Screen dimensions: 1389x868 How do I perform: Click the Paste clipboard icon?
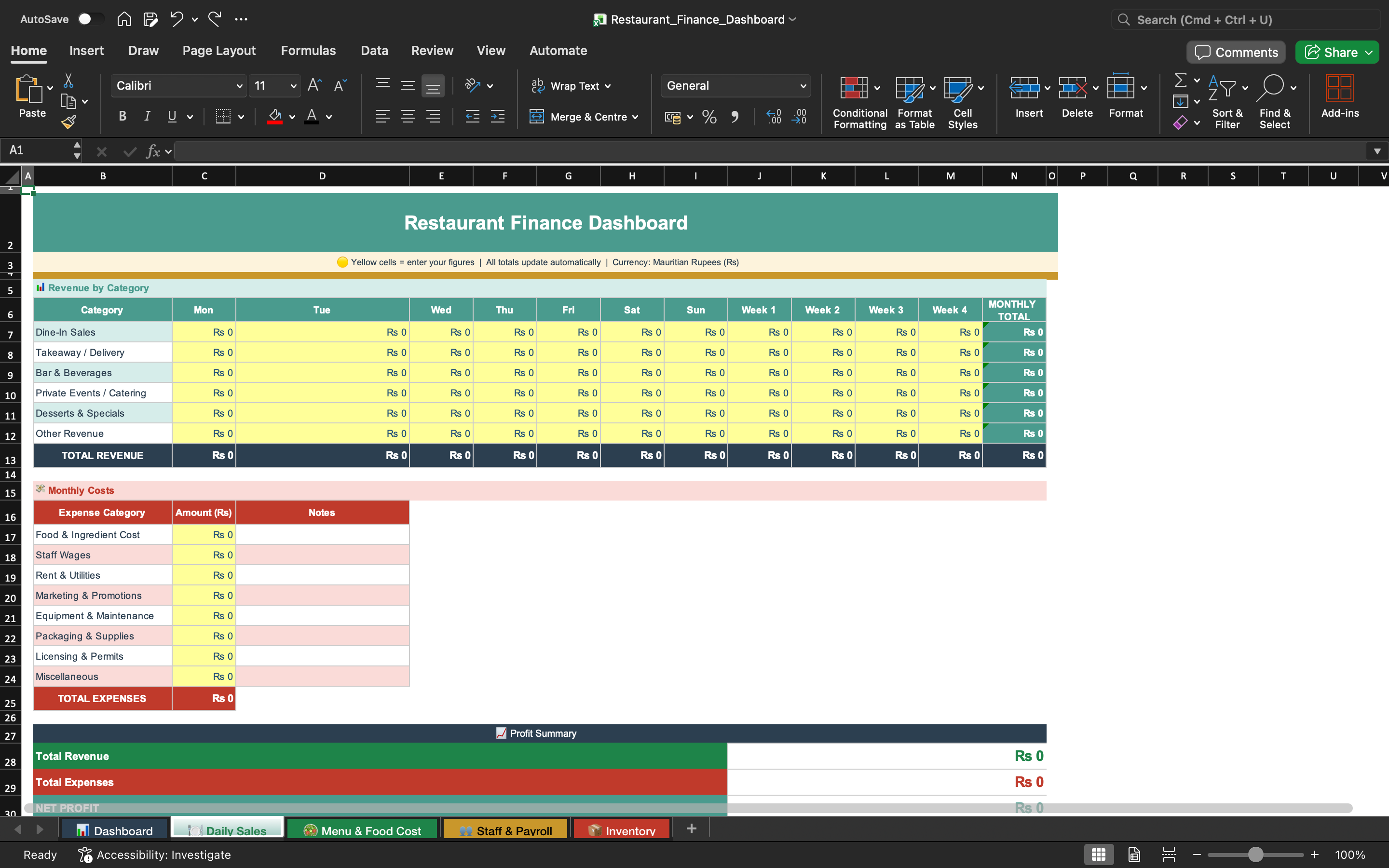[29, 89]
